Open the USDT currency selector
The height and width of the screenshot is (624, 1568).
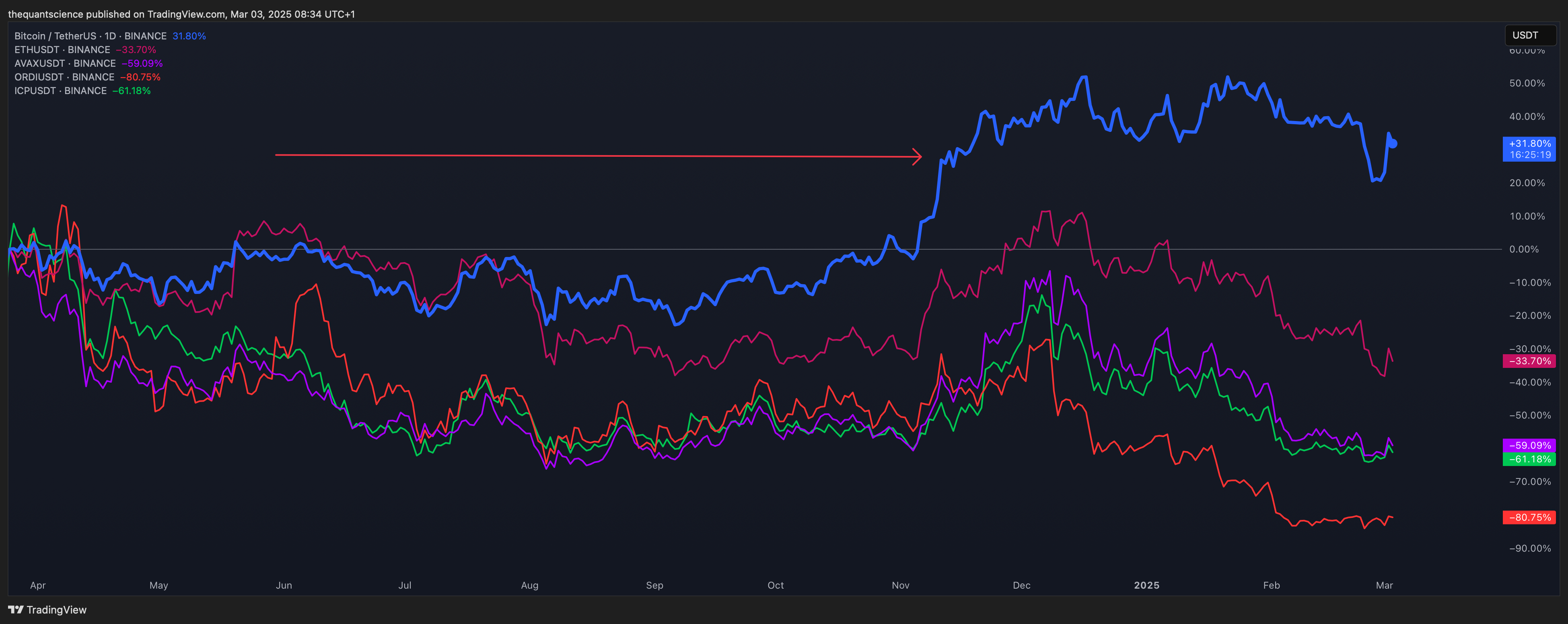(1530, 35)
